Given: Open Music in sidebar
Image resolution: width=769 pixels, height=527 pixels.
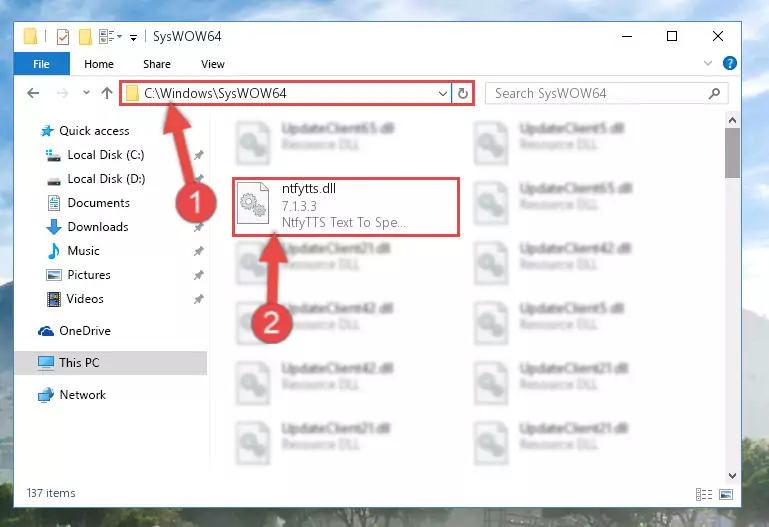Looking at the screenshot, I should [x=83, y=251].
